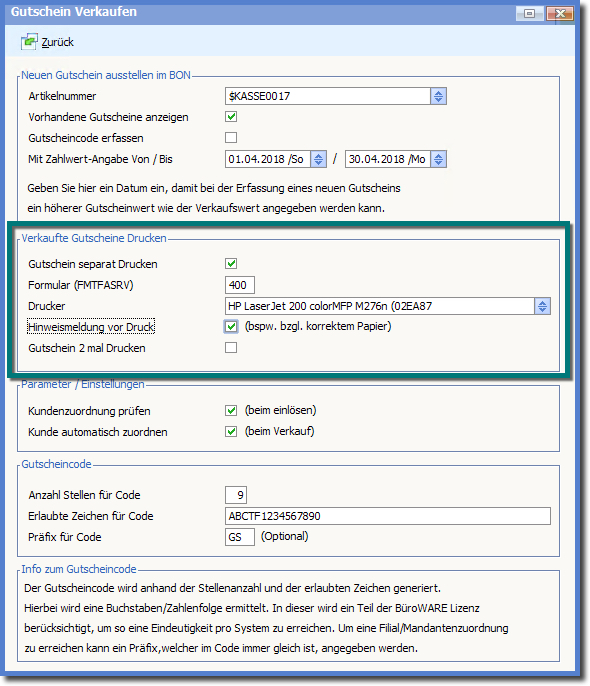The width and height of the screenshot is (590, 686).
Task: Enable Gutscheincode erfassen checkbox
Action: (231, 138)
